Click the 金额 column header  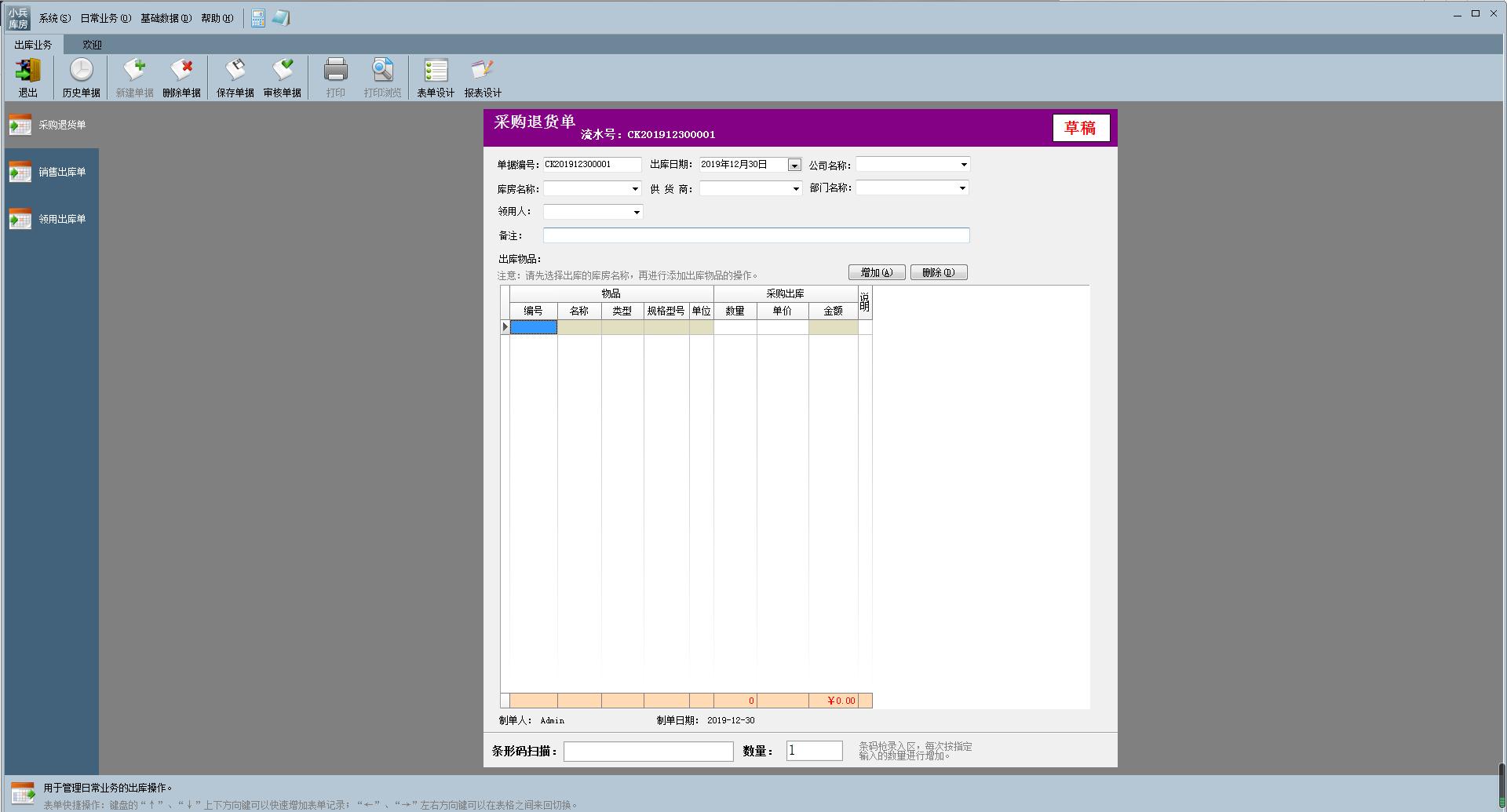(x=834, y=311)
